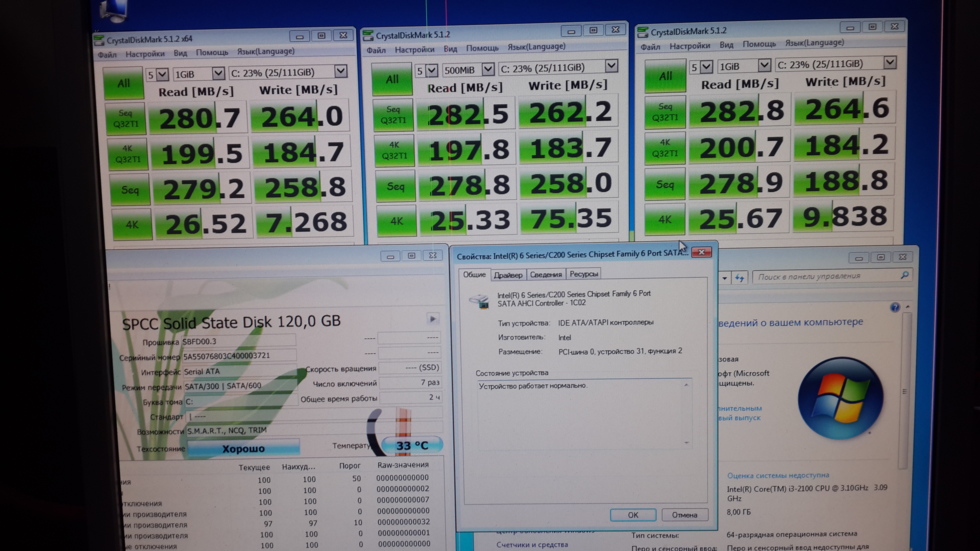Image resolution: width=980 pixels, height=551 pixels.
Task: Open the Файл menu in CrystalDiskMark x64
Action: 106,54
